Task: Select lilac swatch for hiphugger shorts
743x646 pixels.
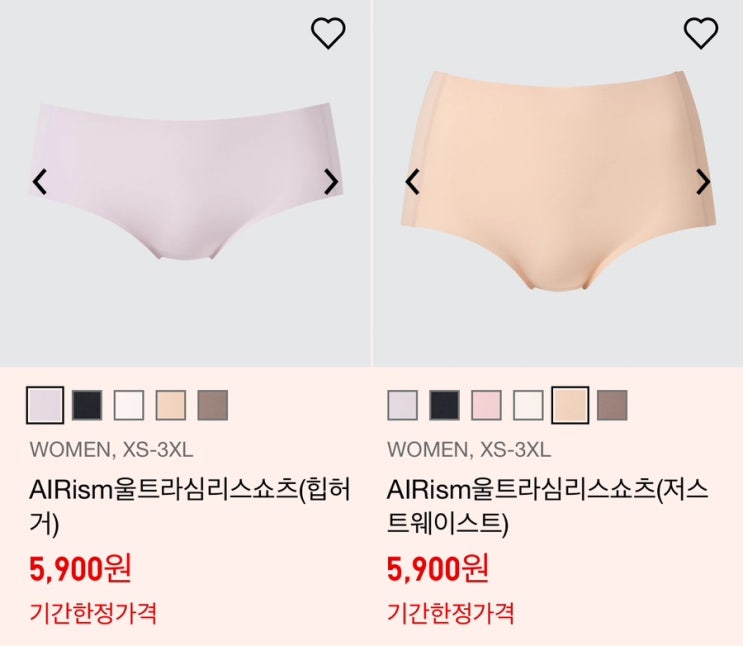Action: click(x=45, y=405)
